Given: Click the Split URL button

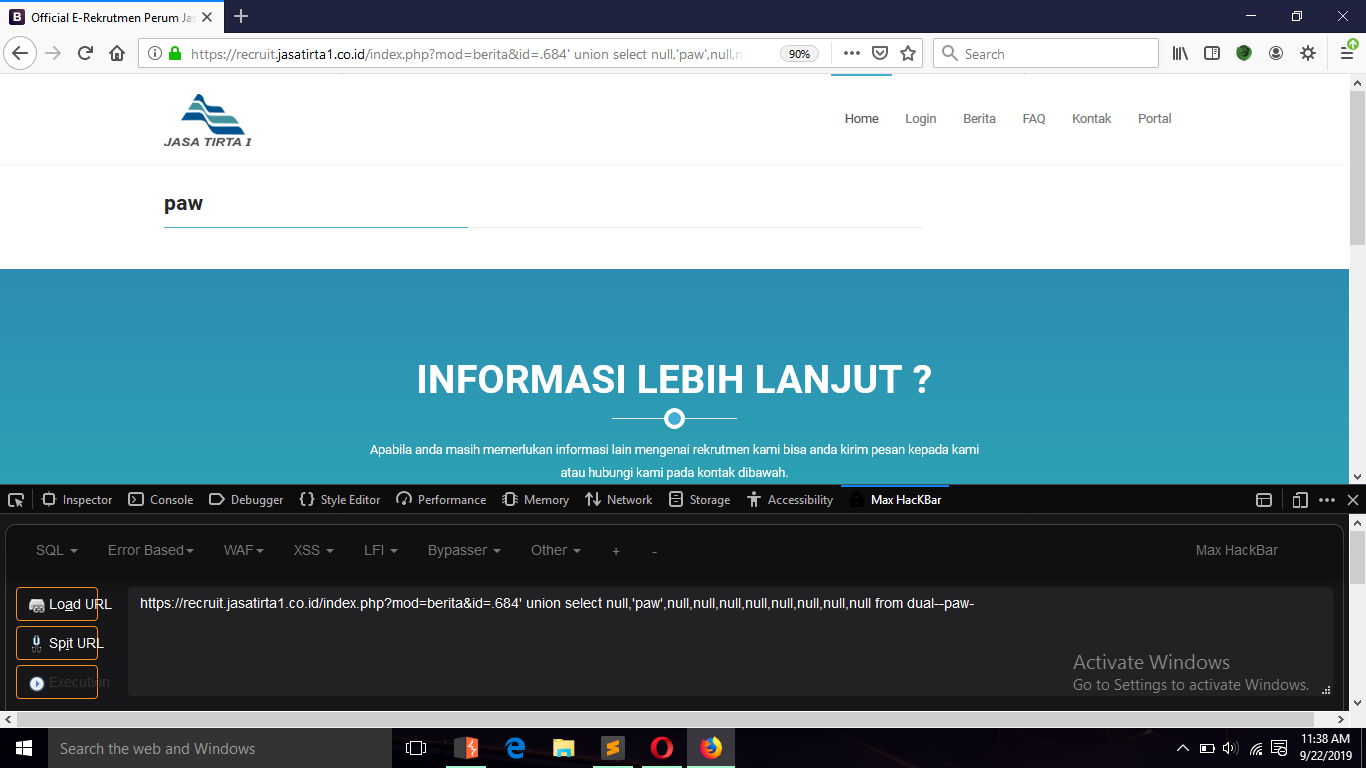Looking at the screenshot, I should 57,643.
